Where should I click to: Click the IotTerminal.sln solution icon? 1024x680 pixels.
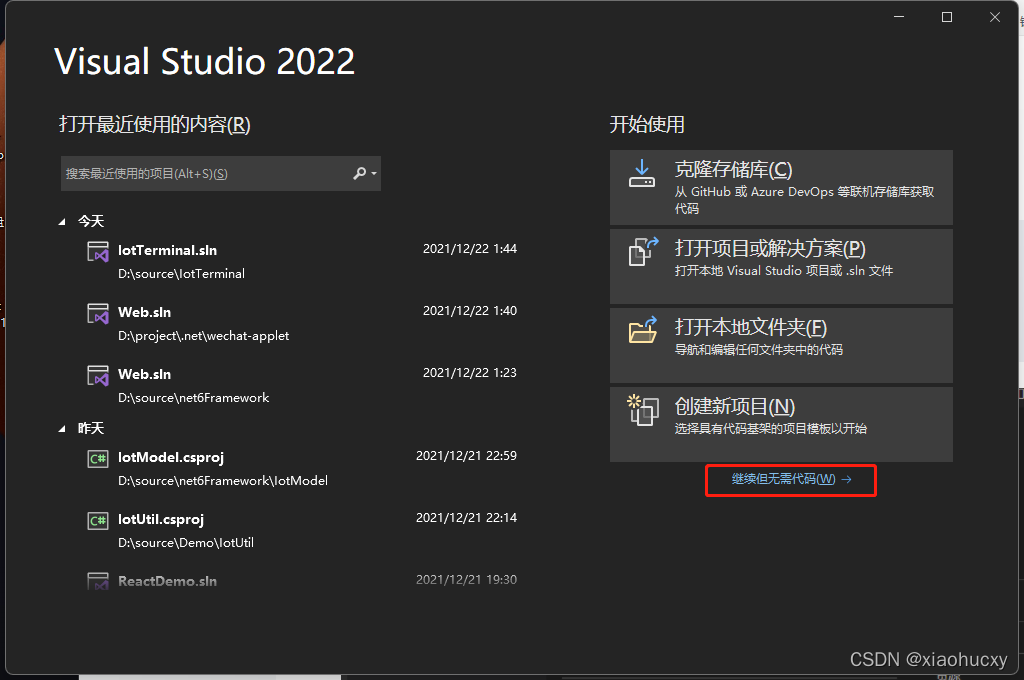(x=98, y=251)
